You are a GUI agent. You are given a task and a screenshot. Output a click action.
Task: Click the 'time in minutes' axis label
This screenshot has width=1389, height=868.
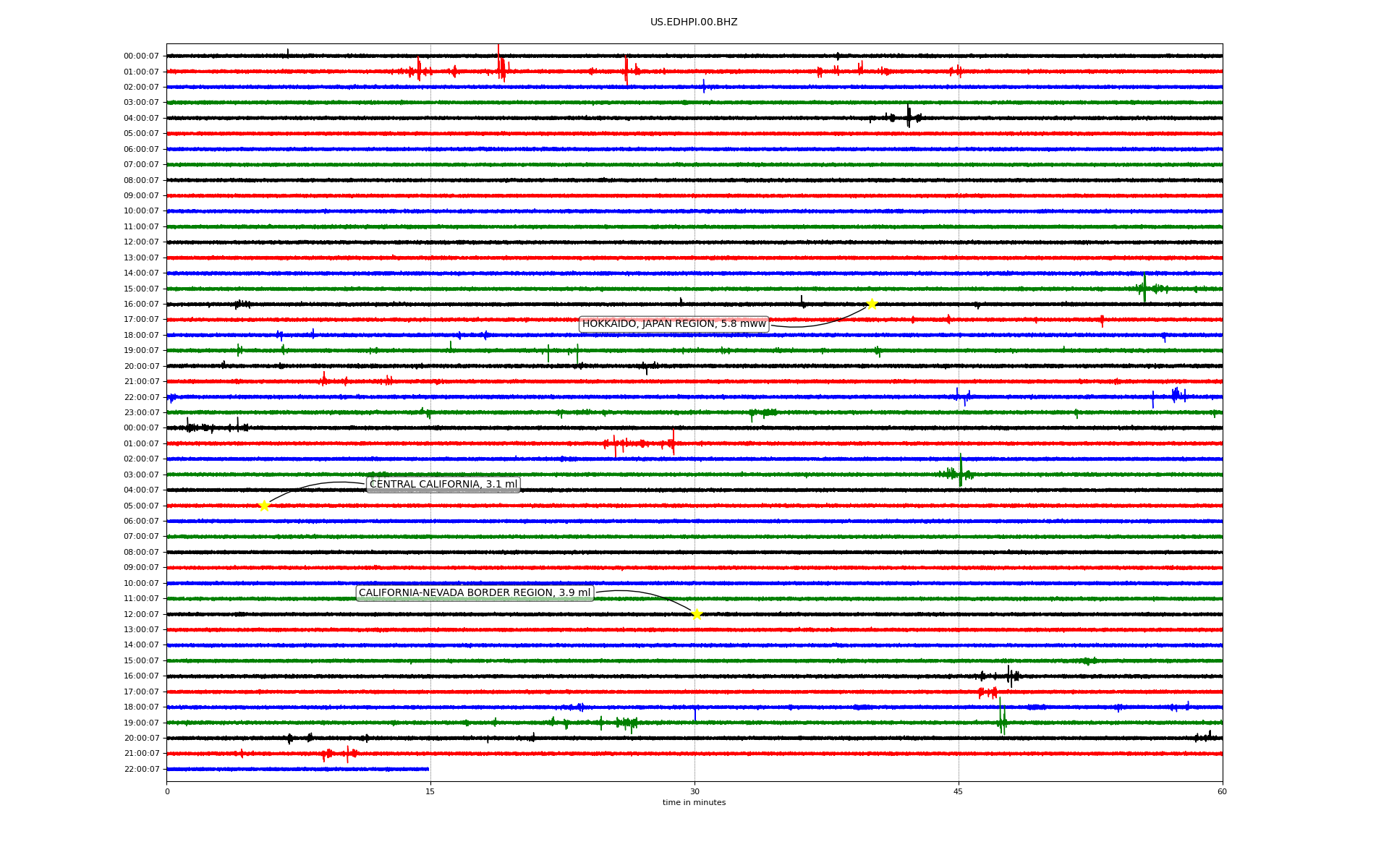click(x=694, y=803)
